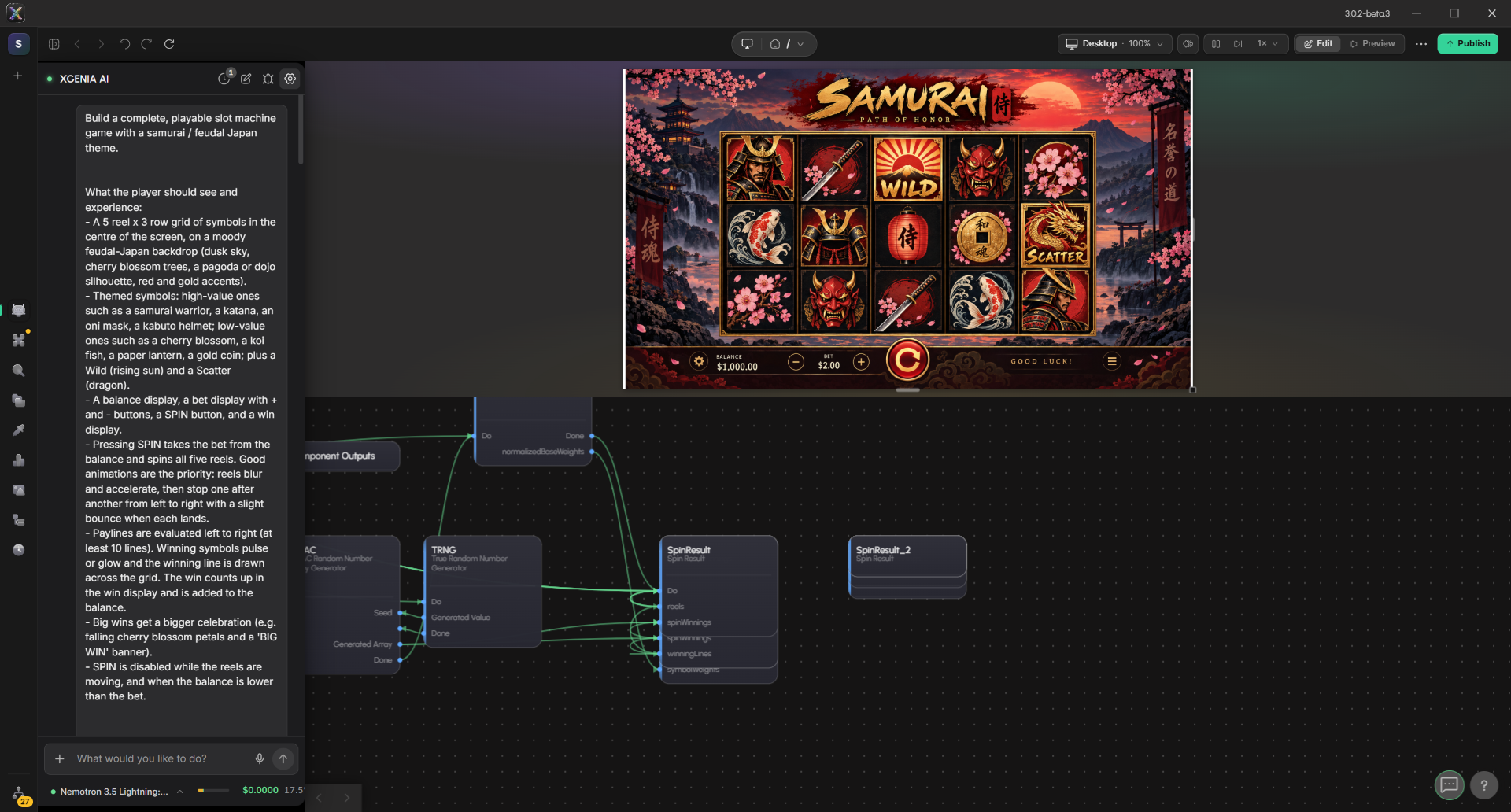Screen dimensions: 1511x812
Task: Open the feedback chat bubble button
Action: (x=1449, y=784)
